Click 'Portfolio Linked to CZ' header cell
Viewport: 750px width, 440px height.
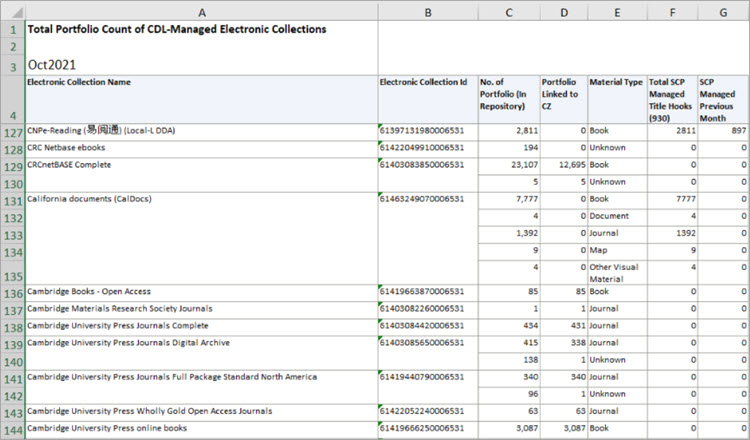click(x=564, y=99)
